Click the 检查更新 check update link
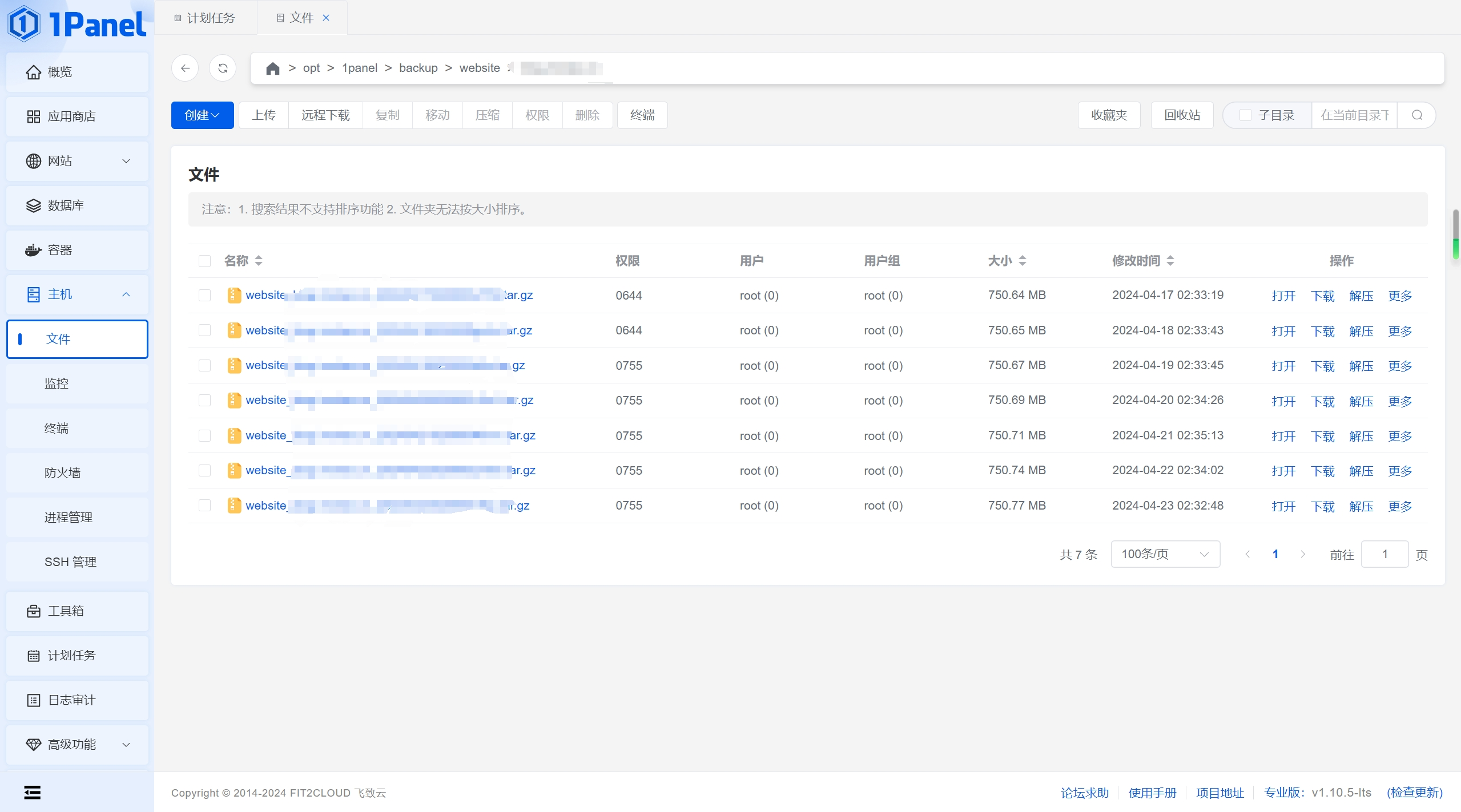Viewport: 1461px width, 812px height. [1415, 793]
